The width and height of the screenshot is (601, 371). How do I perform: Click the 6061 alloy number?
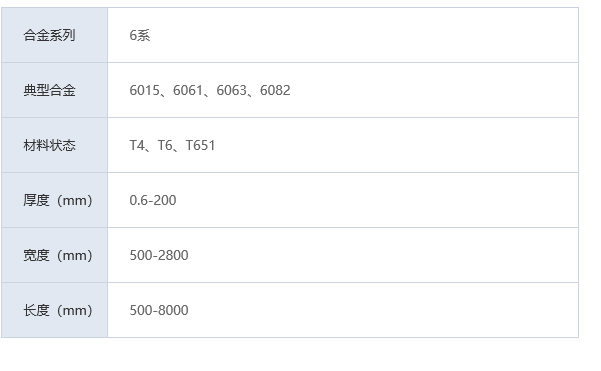click(x=188, y=90)
